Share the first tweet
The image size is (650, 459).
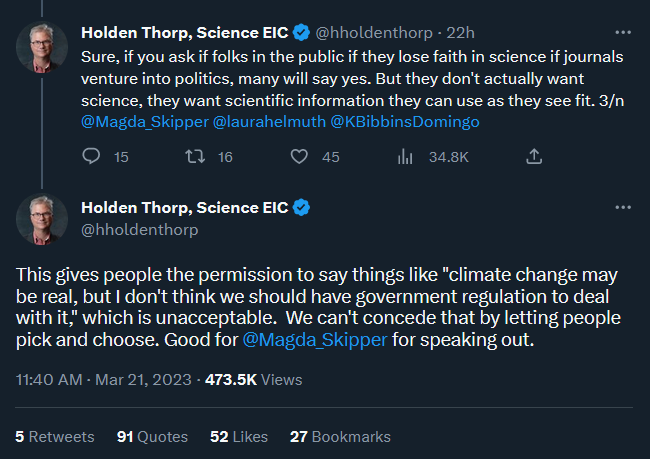(x=534, y=157)
